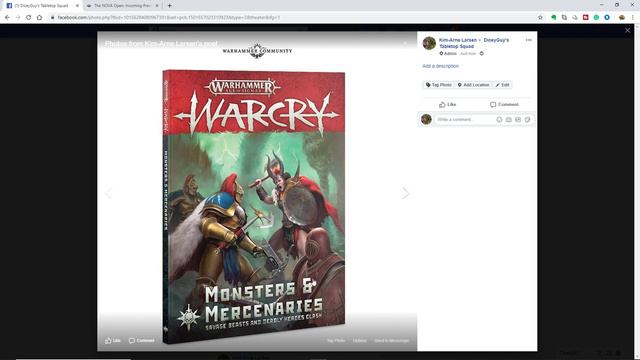Open a new browser tab

coord(169,6)
